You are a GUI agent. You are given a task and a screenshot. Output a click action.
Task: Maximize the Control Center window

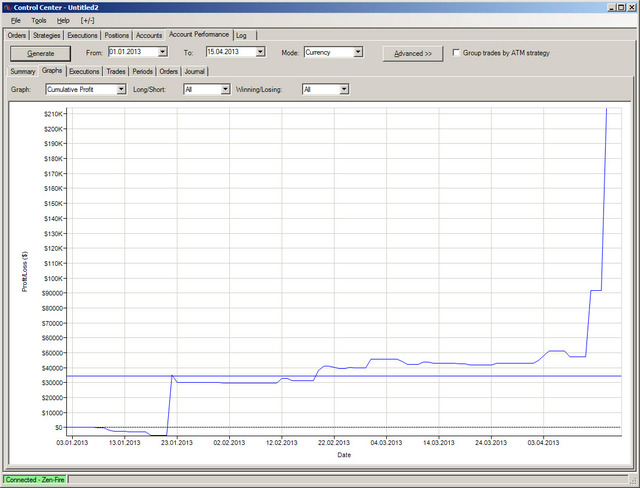click(620, 7)
